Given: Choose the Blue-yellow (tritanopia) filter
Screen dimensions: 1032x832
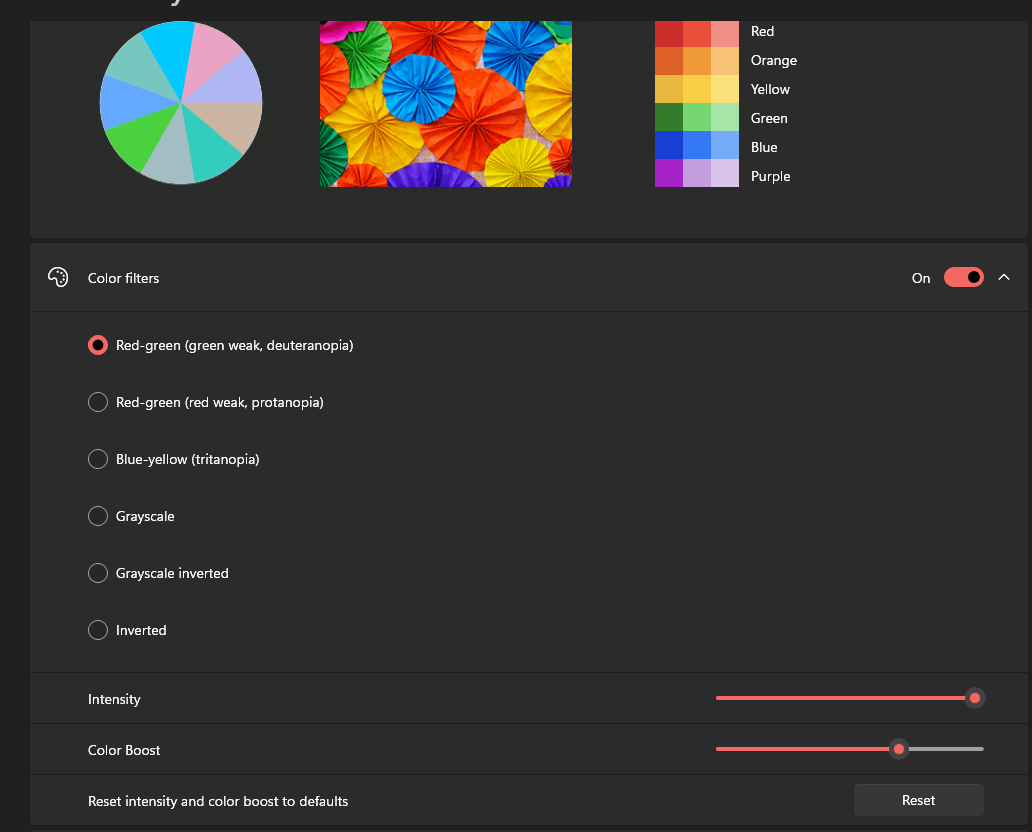Looking at the screenshot, I should pyautogui.click(x=98, y=459).
